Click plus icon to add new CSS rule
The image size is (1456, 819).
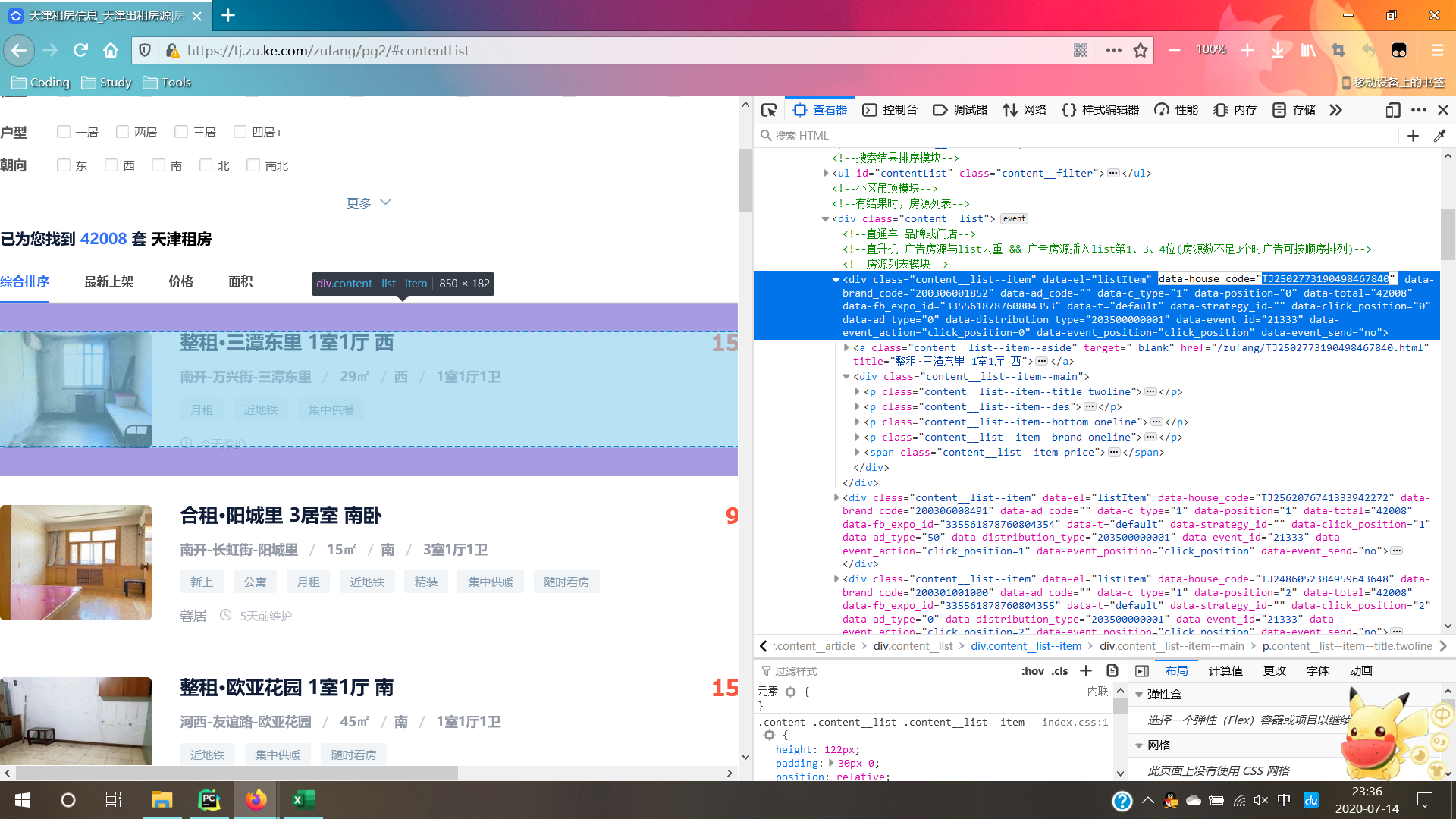pos(1086,670)
